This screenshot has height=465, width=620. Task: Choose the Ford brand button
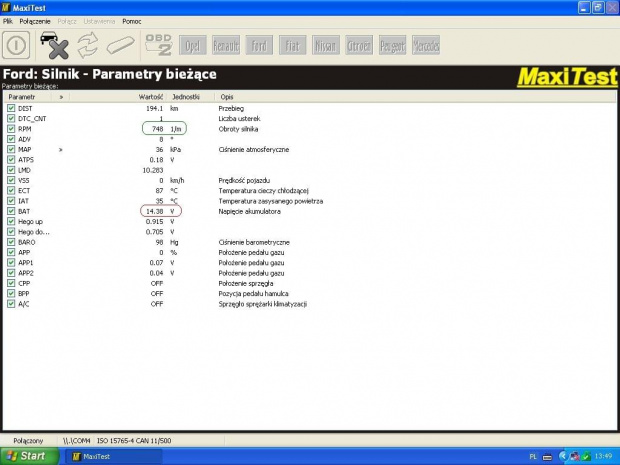click(259, 45)
